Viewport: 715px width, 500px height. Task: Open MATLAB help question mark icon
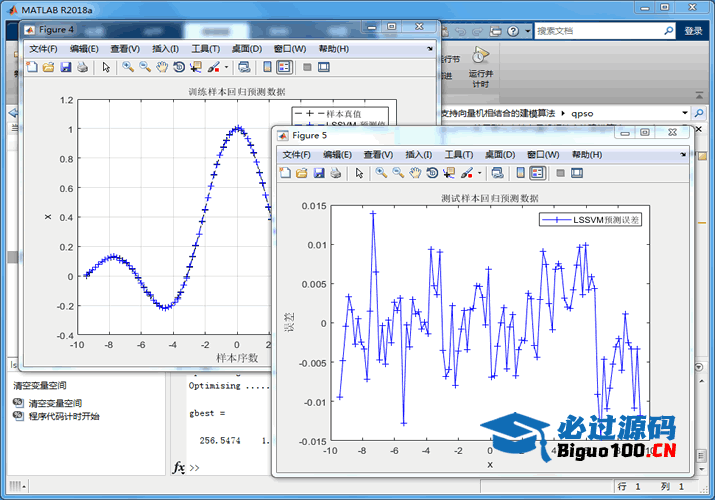click(513, 31)
